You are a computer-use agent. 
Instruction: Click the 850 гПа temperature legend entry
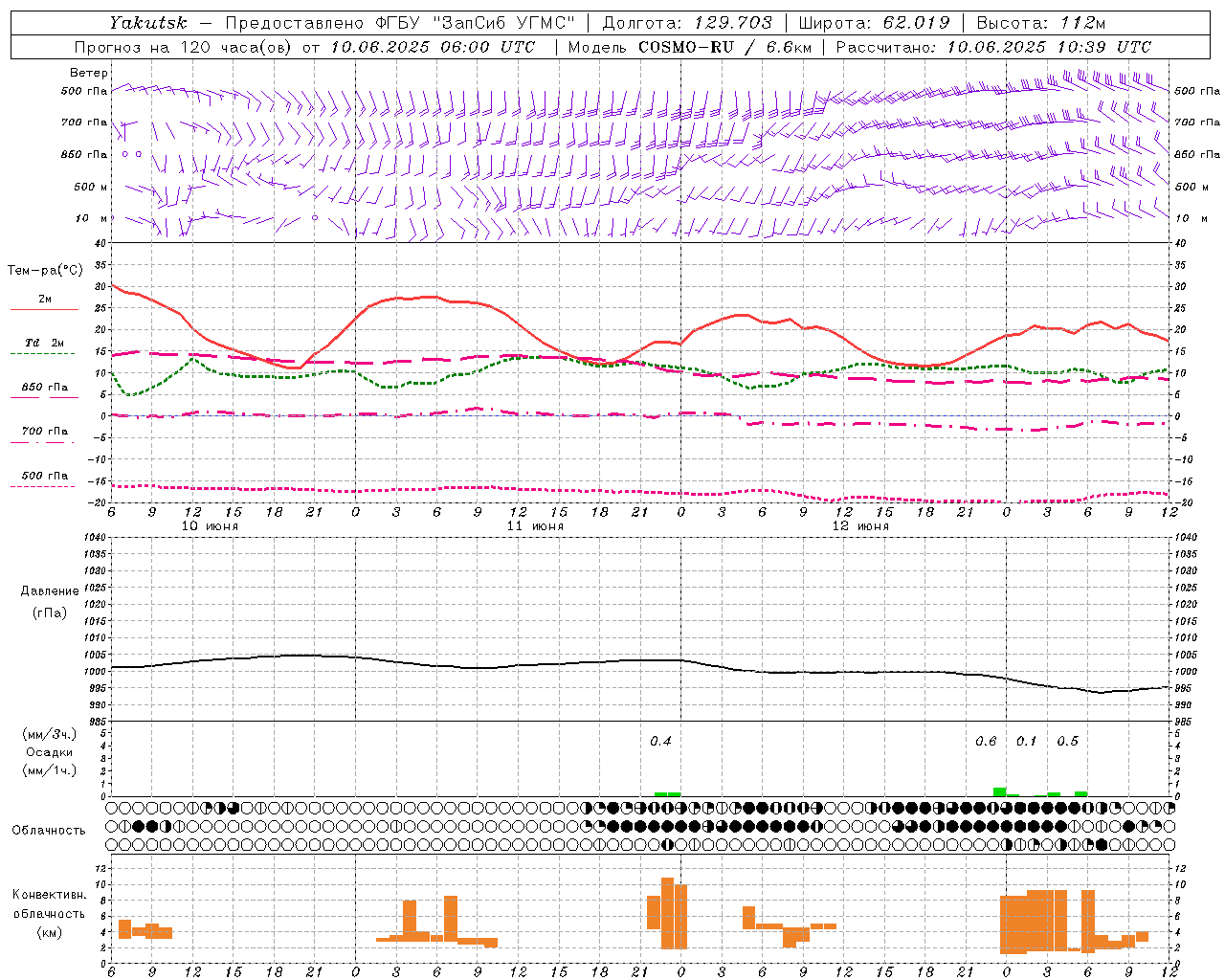tap(44, 387)
